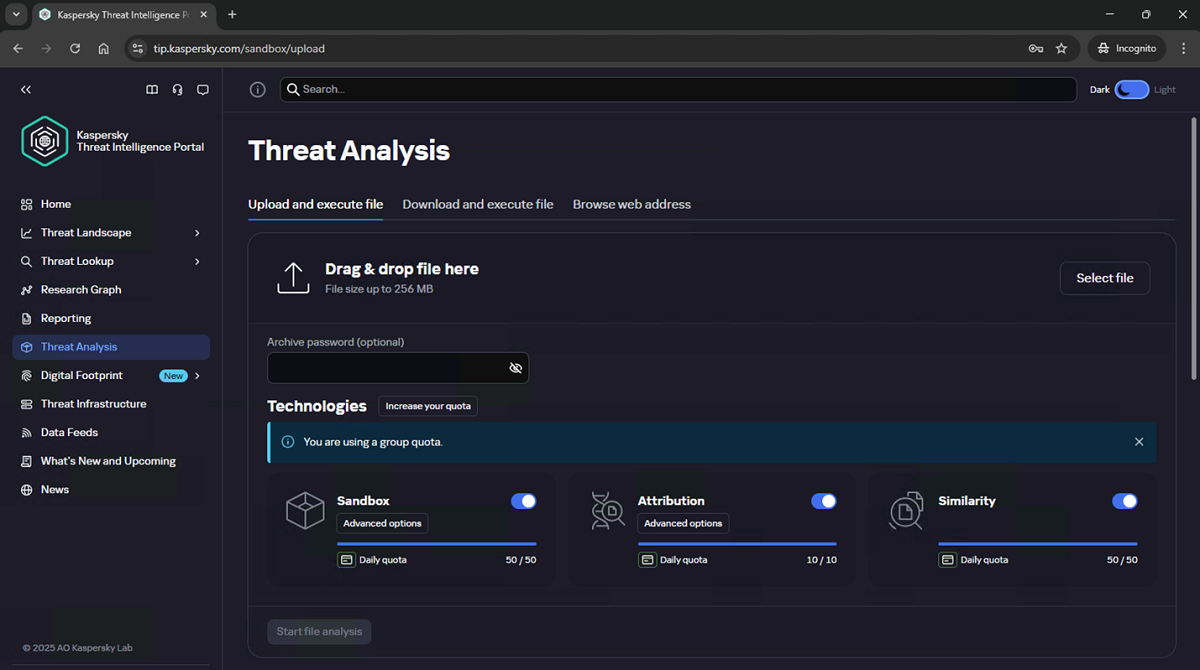Disable the Sandbox toggle
1200x670 pixels.
pos(524,501)
